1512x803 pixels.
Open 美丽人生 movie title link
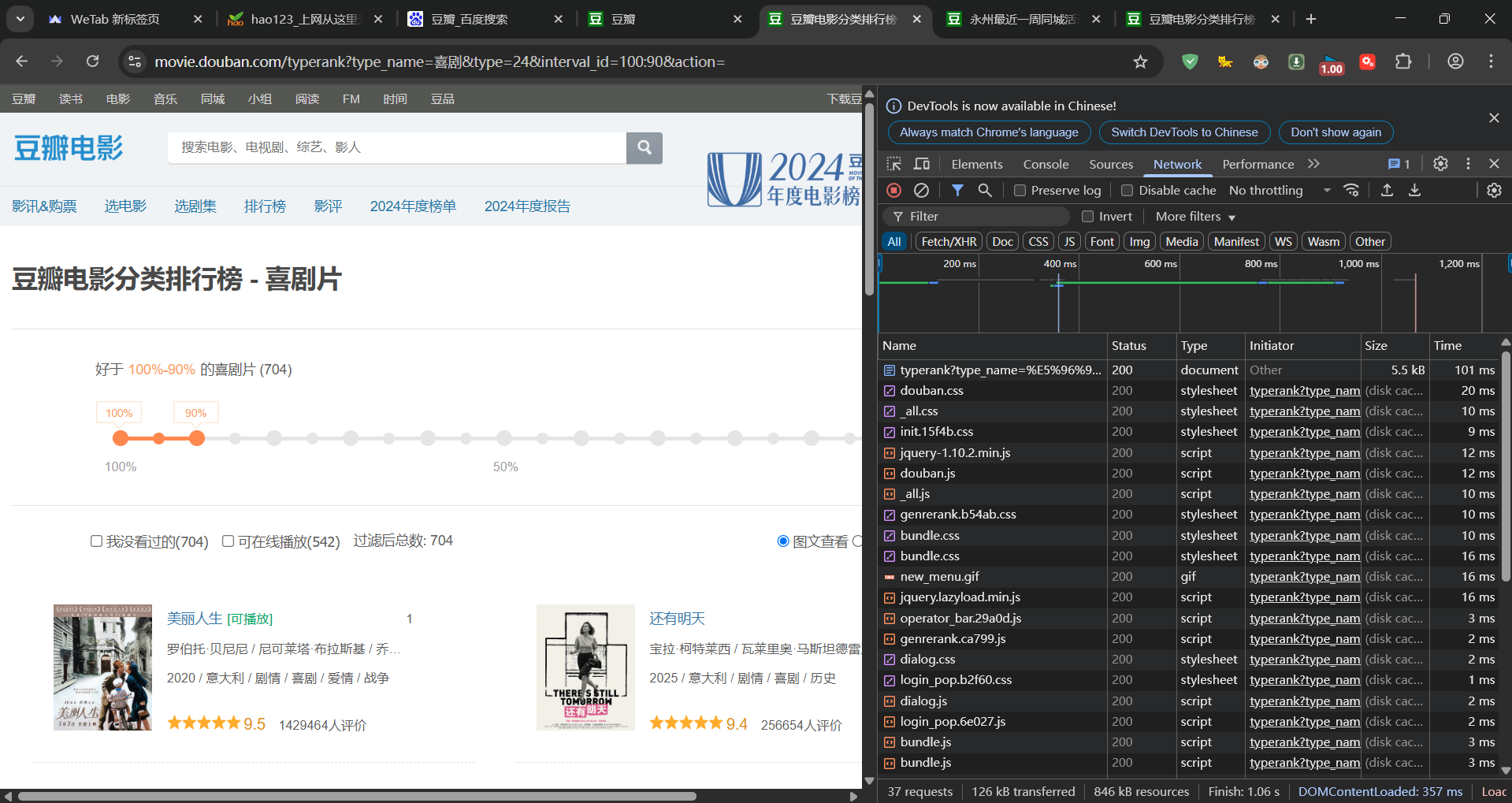click(x=195, y=619)
